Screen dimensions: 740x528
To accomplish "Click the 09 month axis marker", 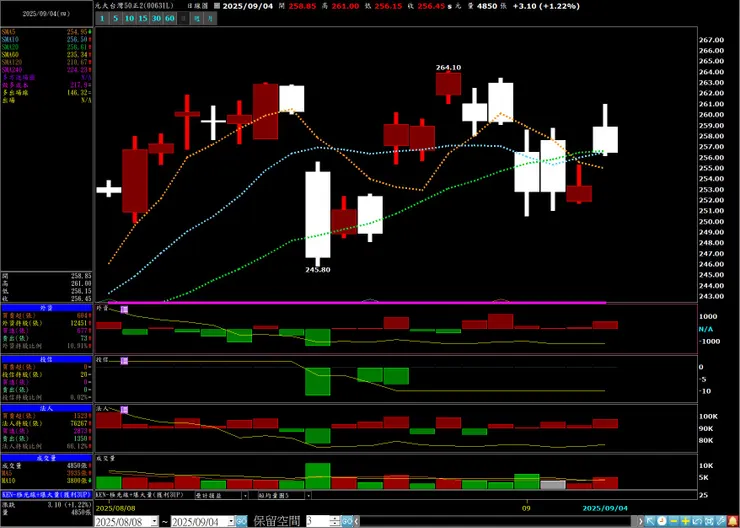I will click(527, 508).
